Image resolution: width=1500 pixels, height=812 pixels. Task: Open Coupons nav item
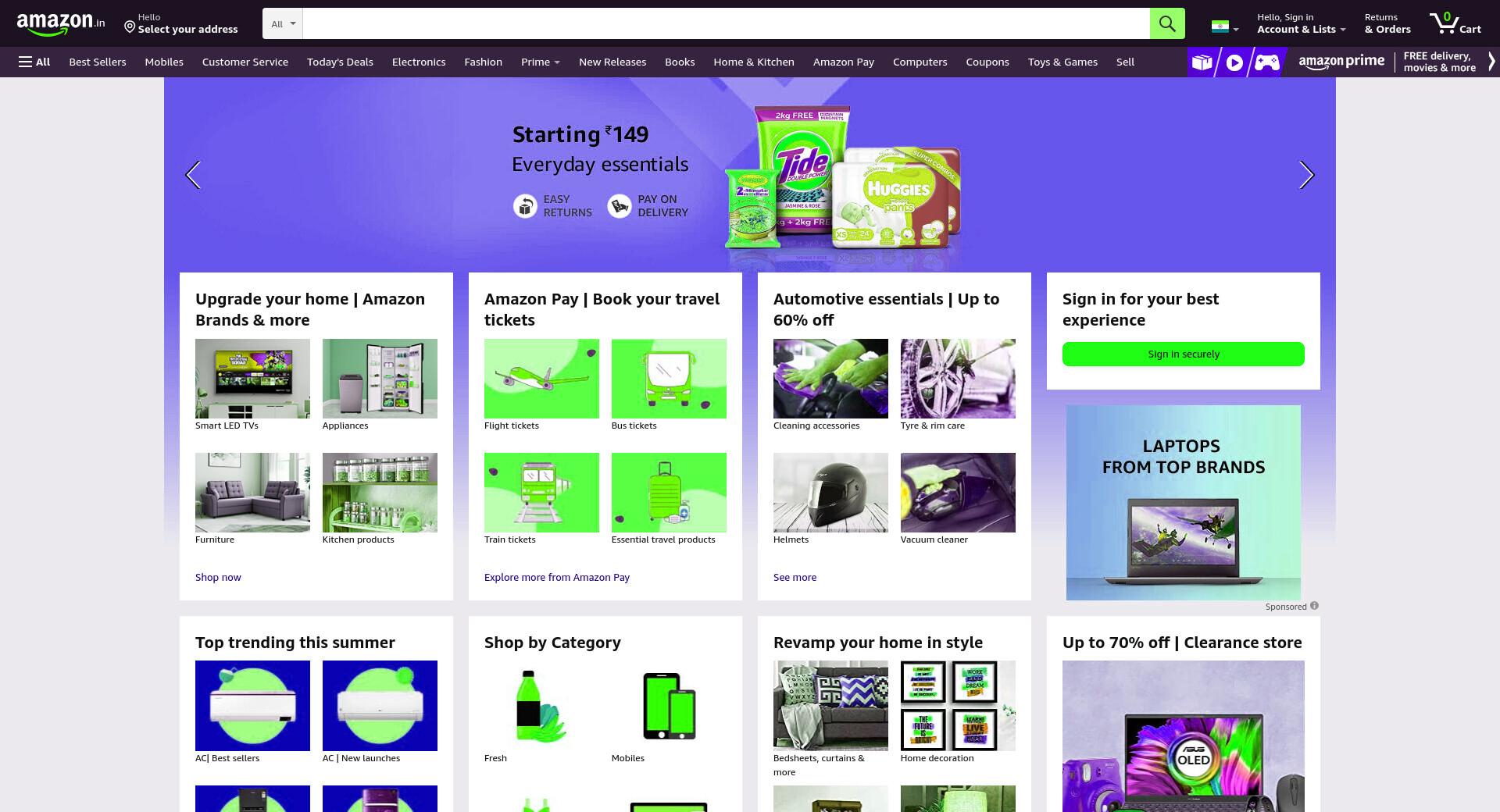pyautogui.click(x=987, y=62)
